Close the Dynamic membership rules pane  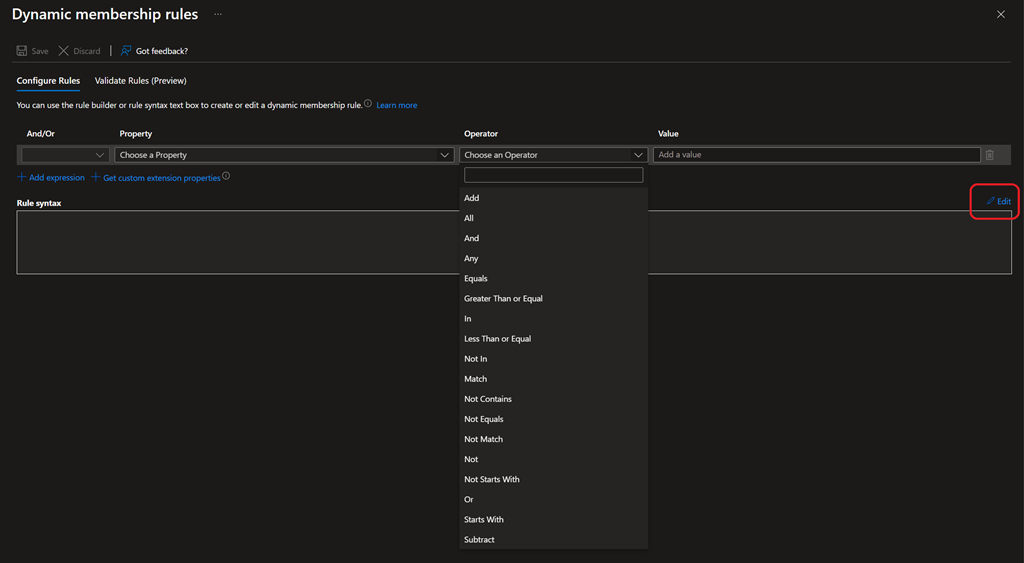pos(1001,14)
